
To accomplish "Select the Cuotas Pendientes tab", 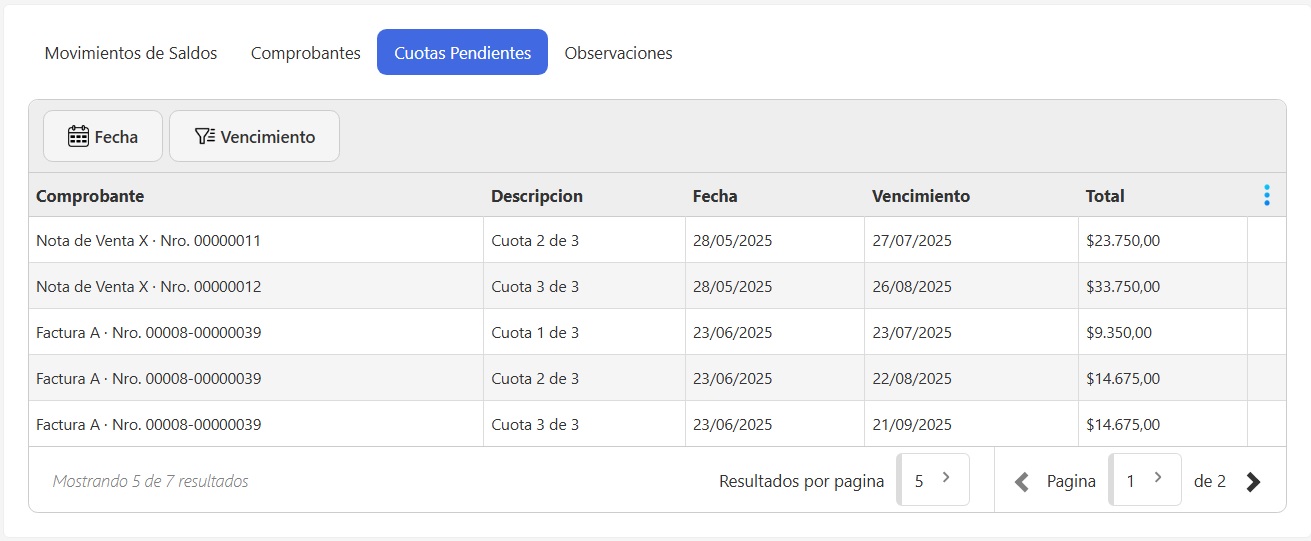I will tap(462, 53).
